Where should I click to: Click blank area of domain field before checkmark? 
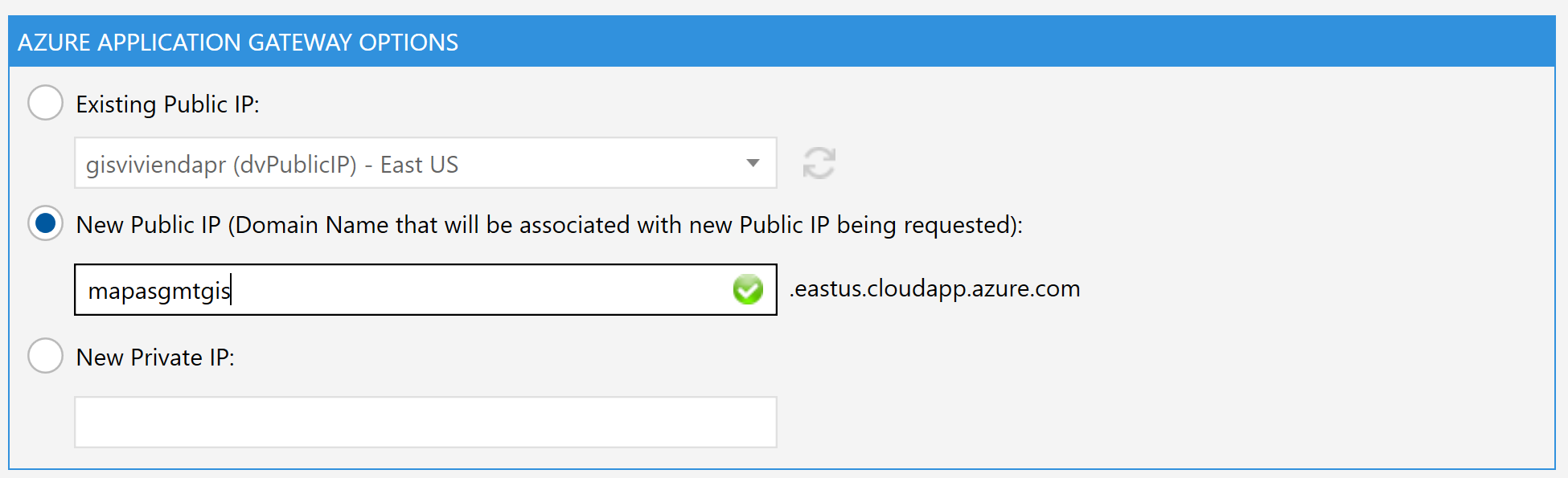pos(482,289)
